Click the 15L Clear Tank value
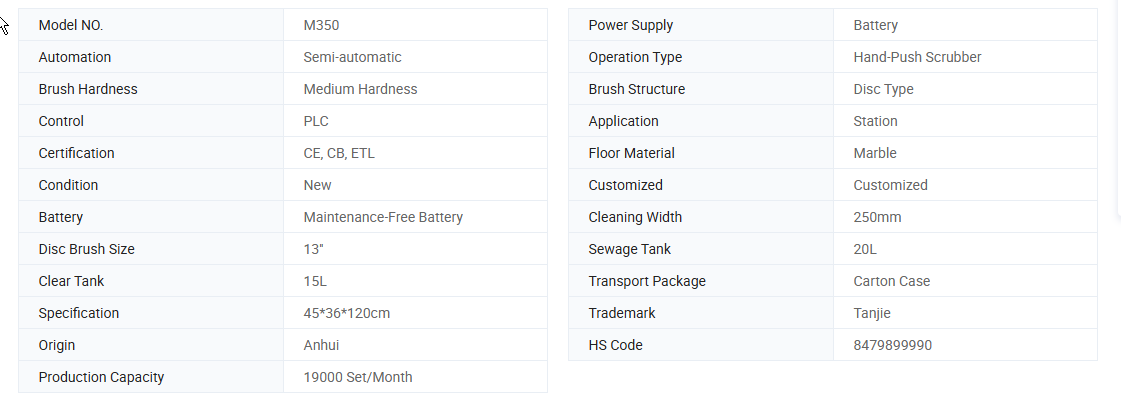 [x=316, y=281]
